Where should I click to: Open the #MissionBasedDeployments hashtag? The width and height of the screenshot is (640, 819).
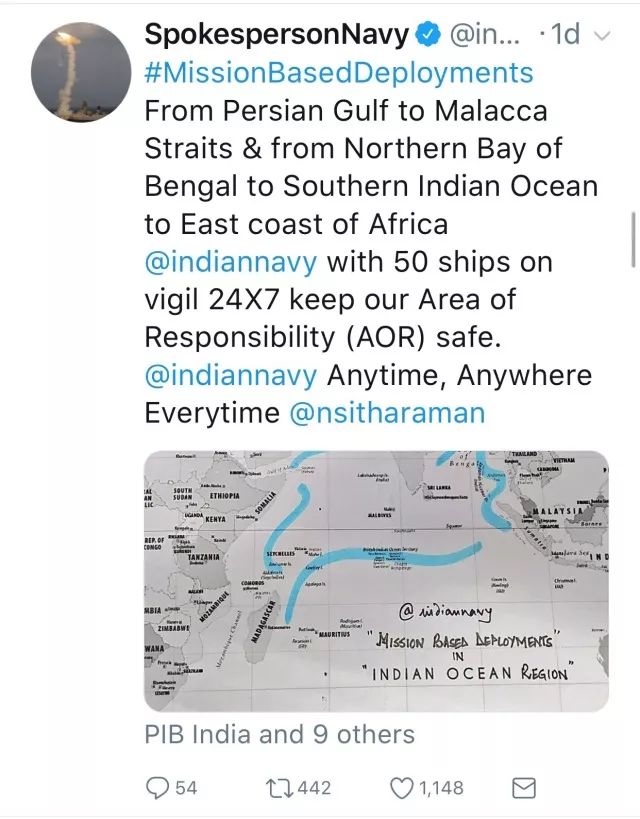click(339, 73)
